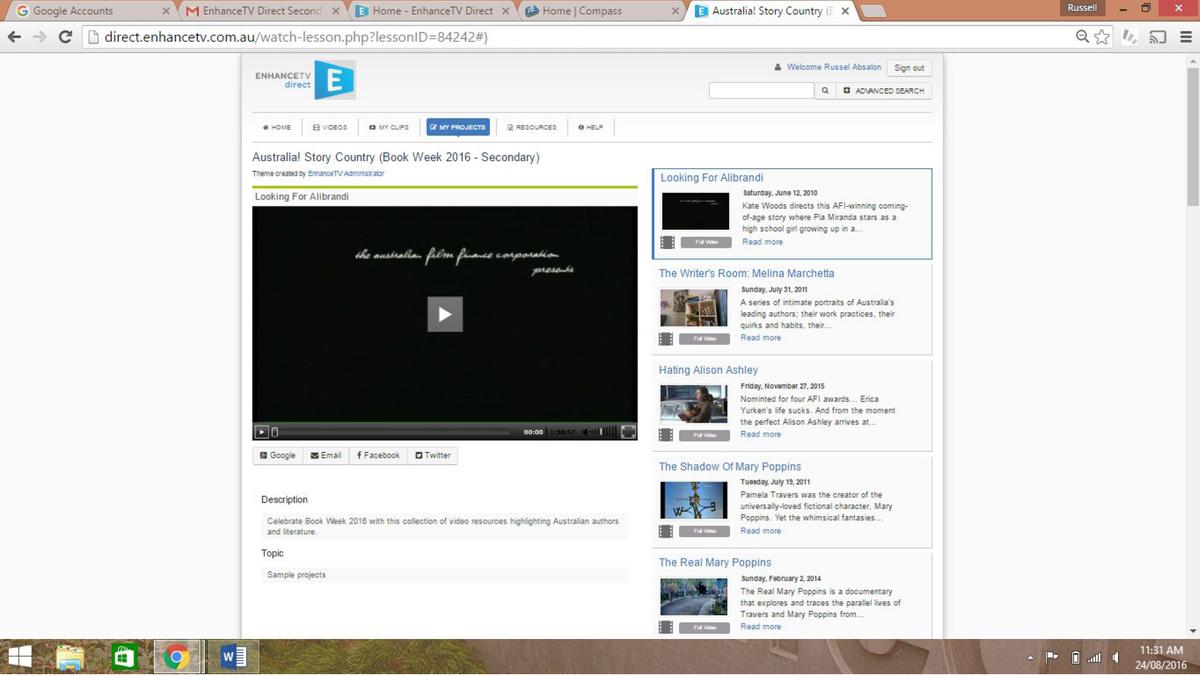Click the browser back arrow
The image size is (1200, 676).
point(14,37)
